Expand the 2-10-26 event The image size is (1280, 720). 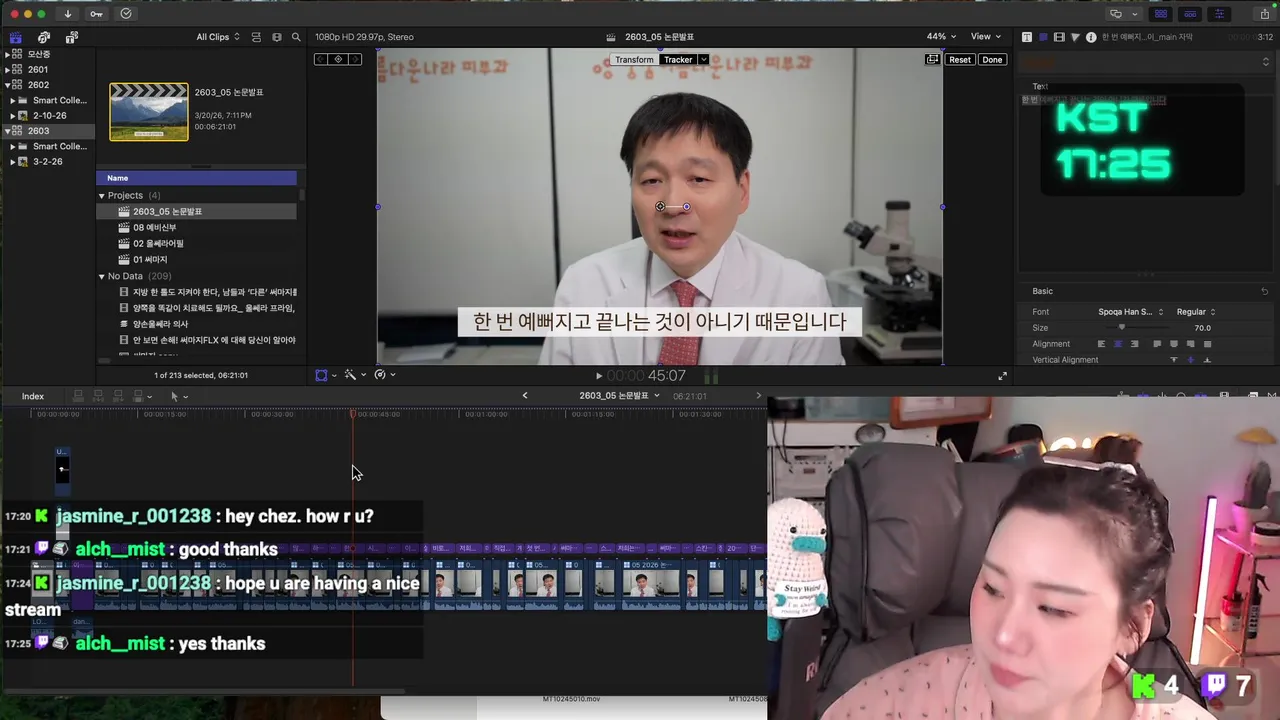pyautogui.click(x=13, y=116)
